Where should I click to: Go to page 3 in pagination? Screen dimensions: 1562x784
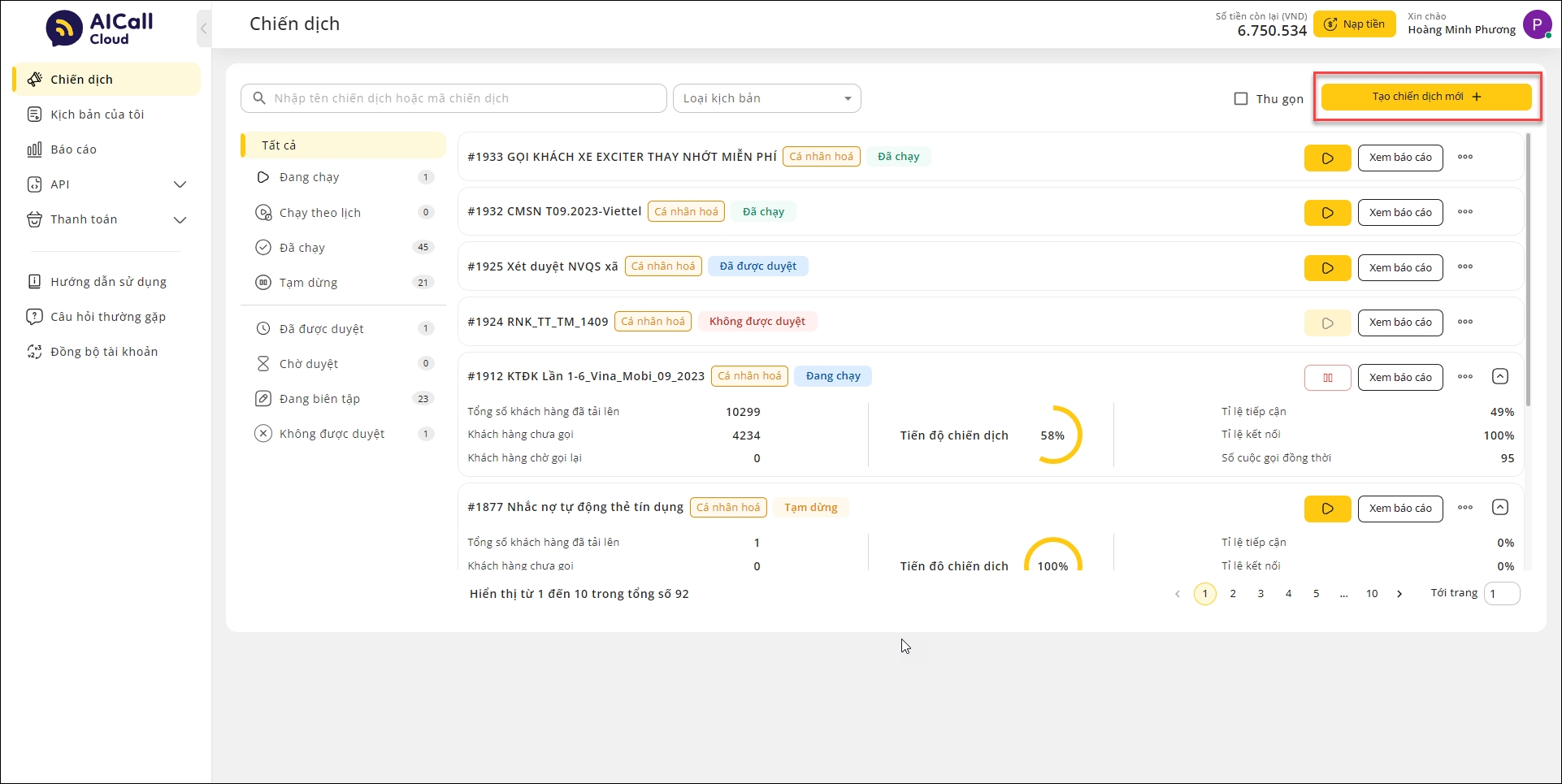(x=1260, y=594)
